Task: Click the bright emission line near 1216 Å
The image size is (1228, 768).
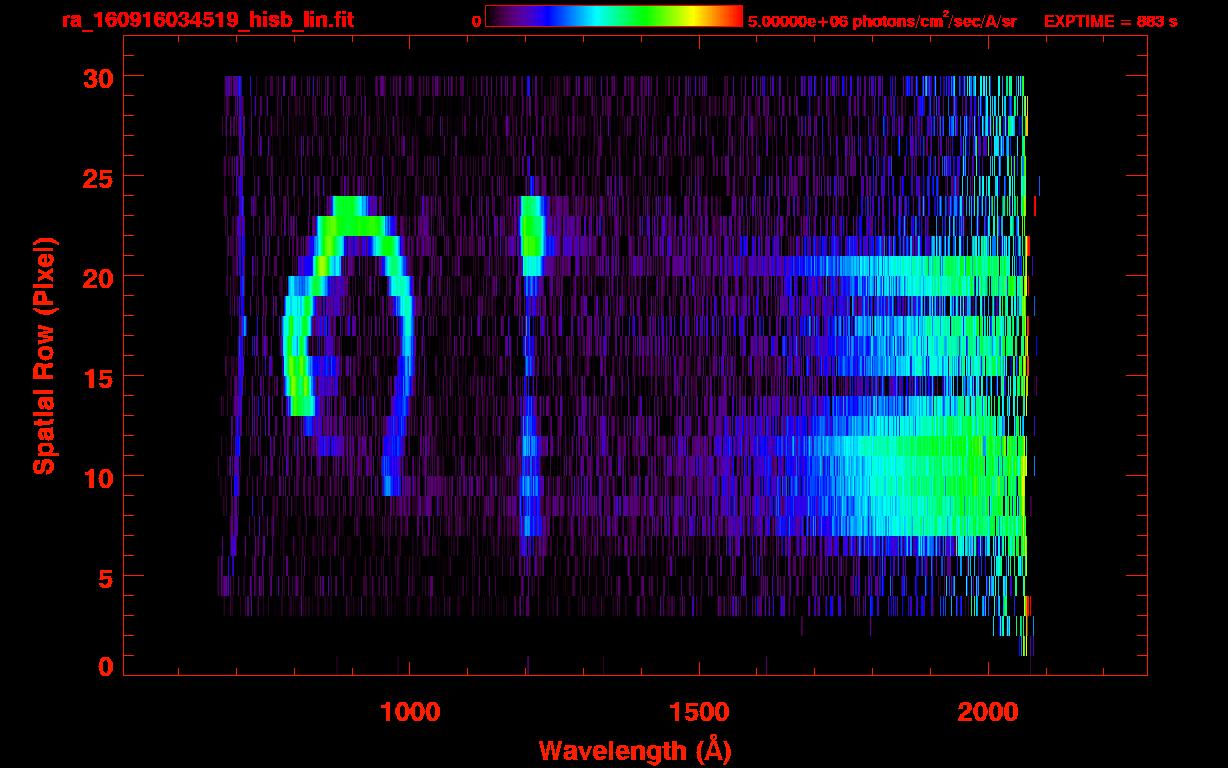Action: coord(532,236)
